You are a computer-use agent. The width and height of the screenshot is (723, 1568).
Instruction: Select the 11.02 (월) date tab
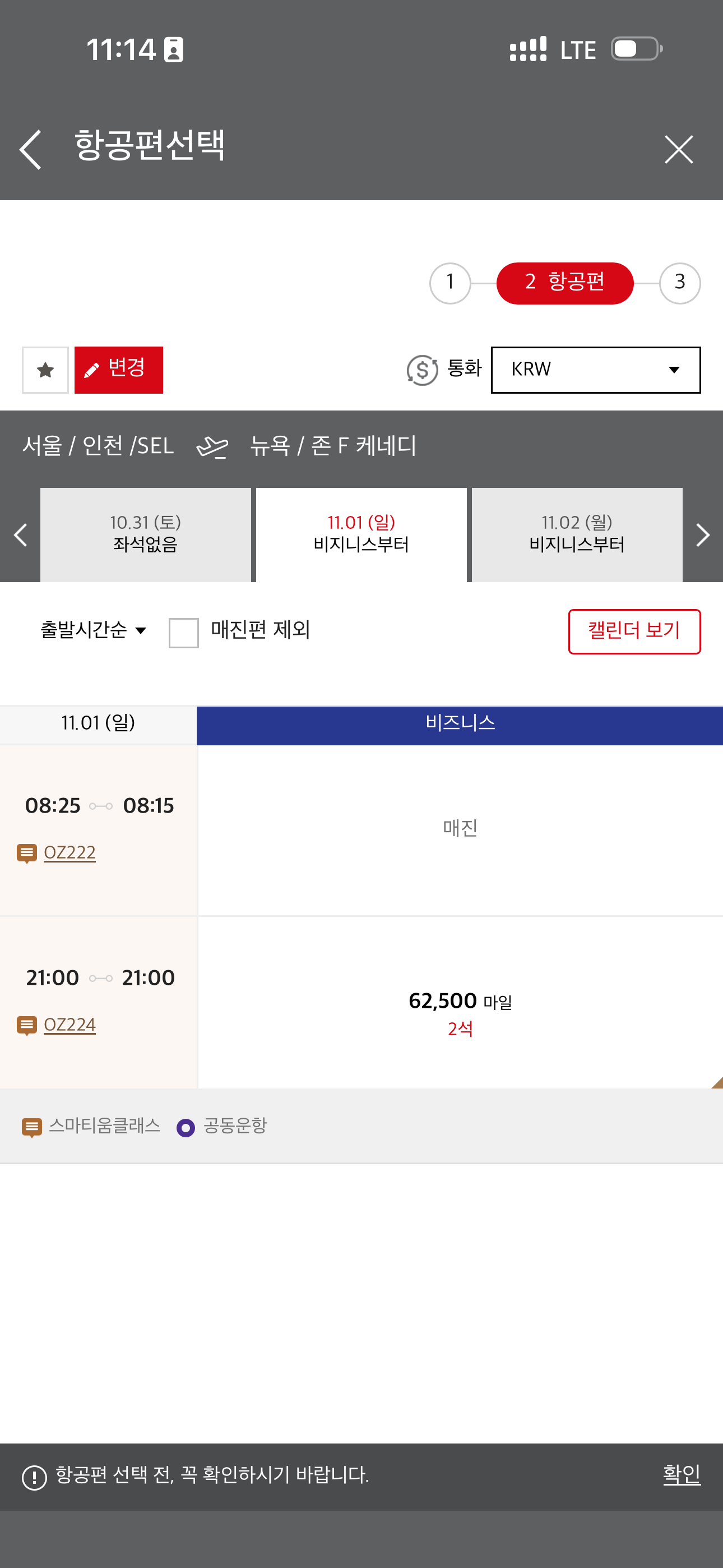coord(577,535)
